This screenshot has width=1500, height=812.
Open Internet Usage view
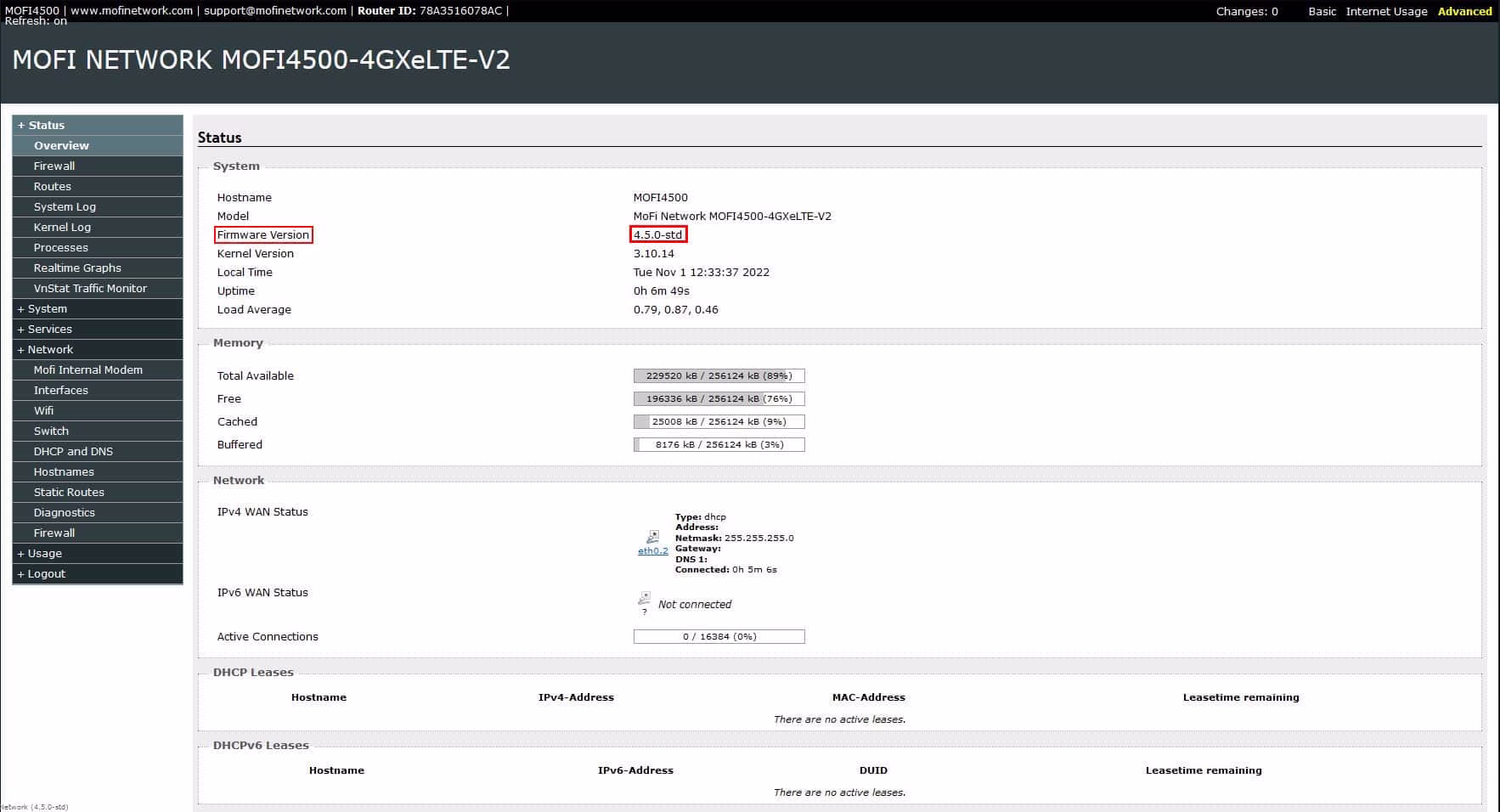1386,11
